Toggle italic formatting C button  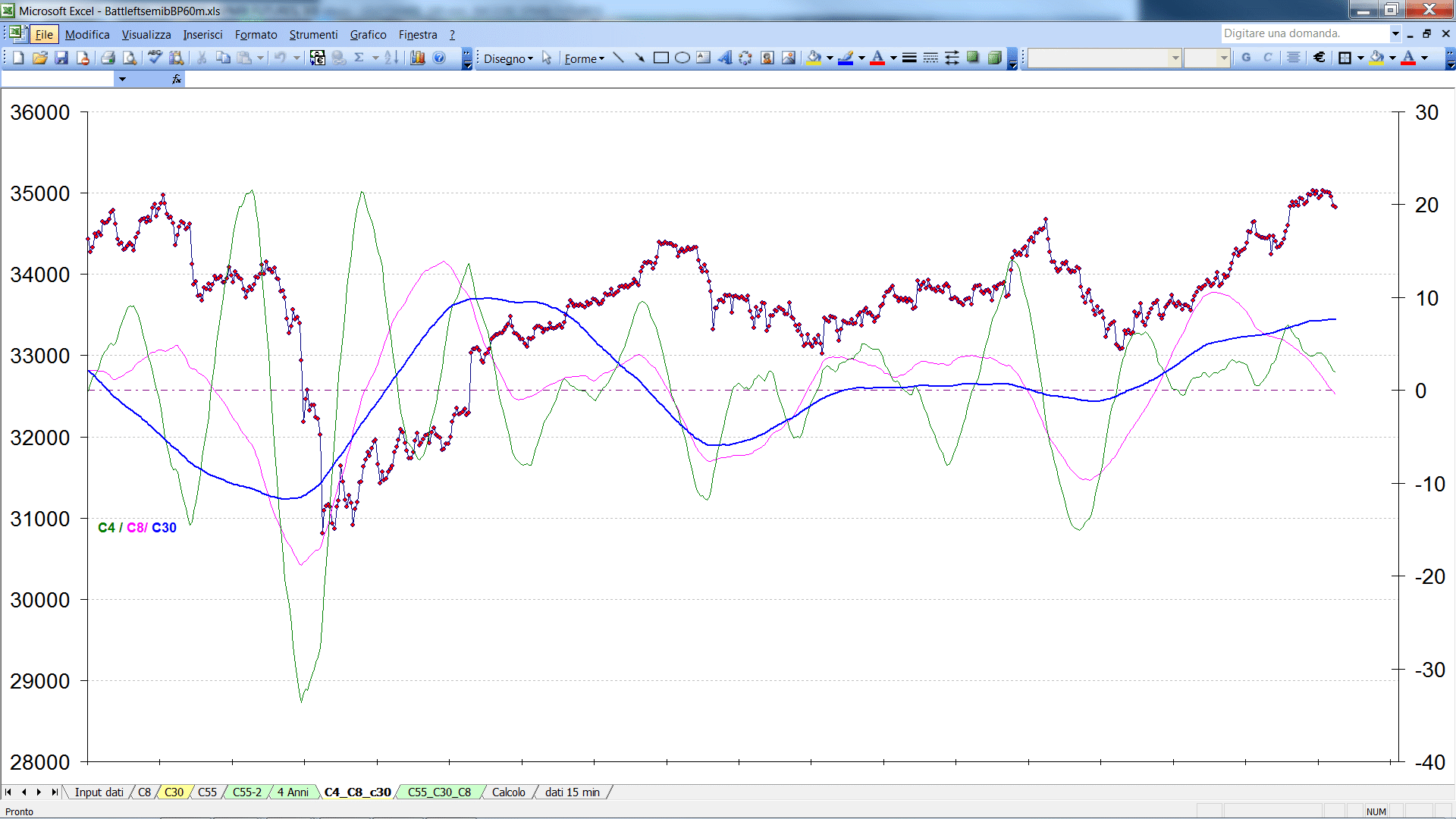click(x=1267, y=58)
